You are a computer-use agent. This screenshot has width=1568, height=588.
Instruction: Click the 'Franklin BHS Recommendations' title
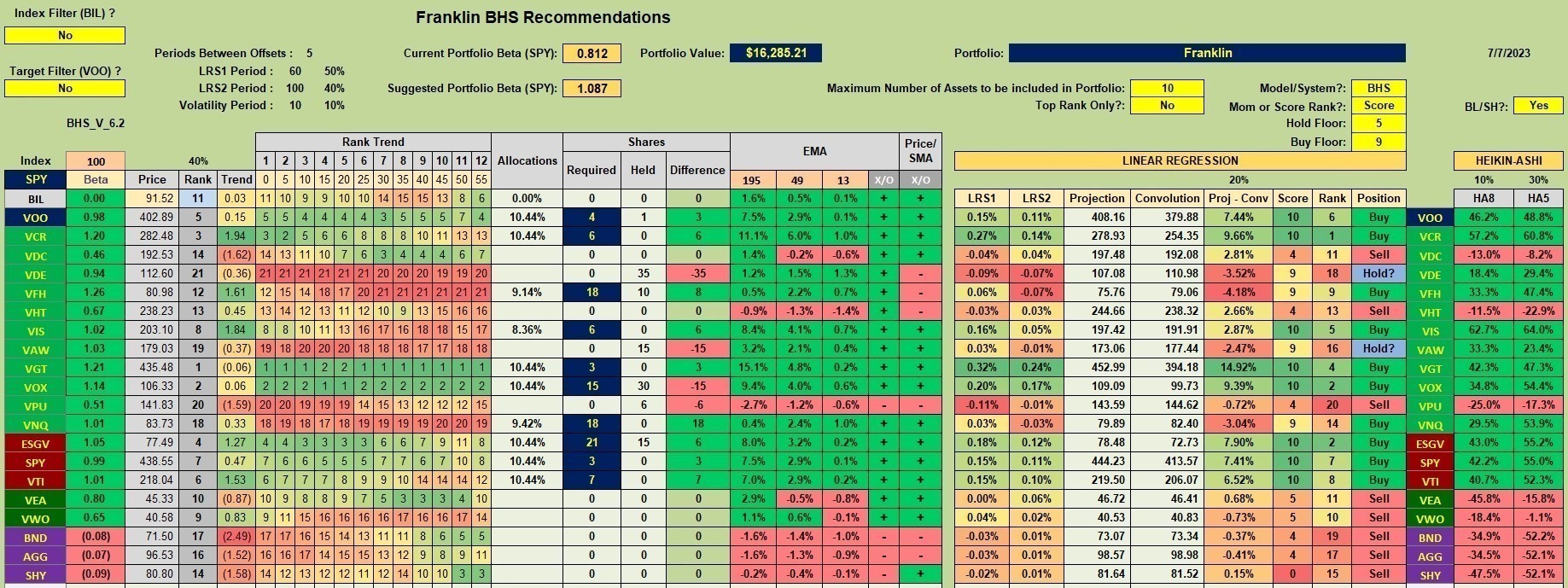pyautogui.click(x=543, y=17)
